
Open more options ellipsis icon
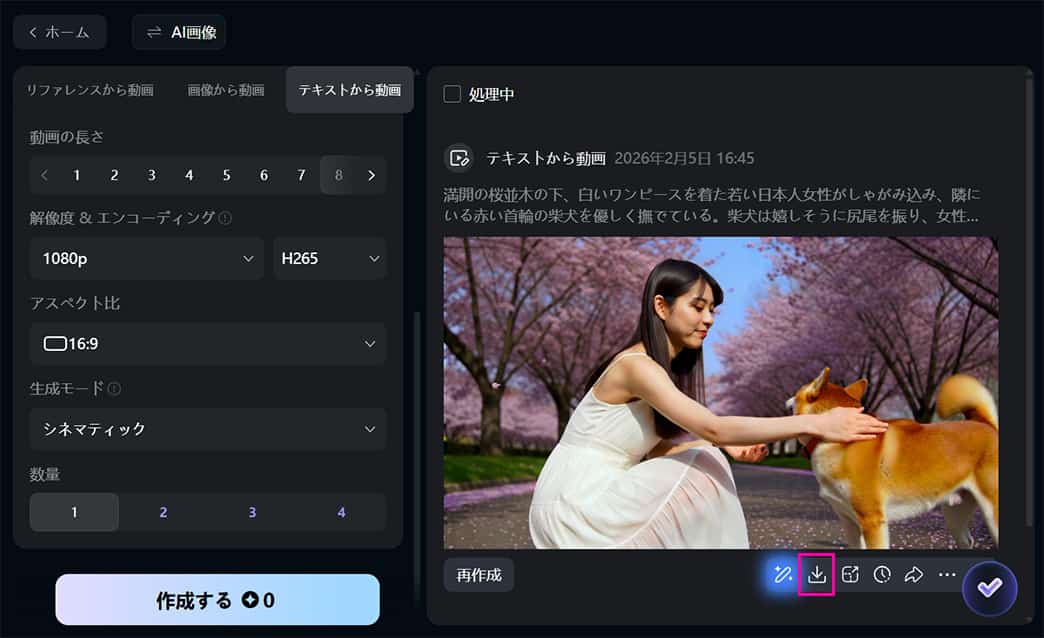(x=946, y=574)
